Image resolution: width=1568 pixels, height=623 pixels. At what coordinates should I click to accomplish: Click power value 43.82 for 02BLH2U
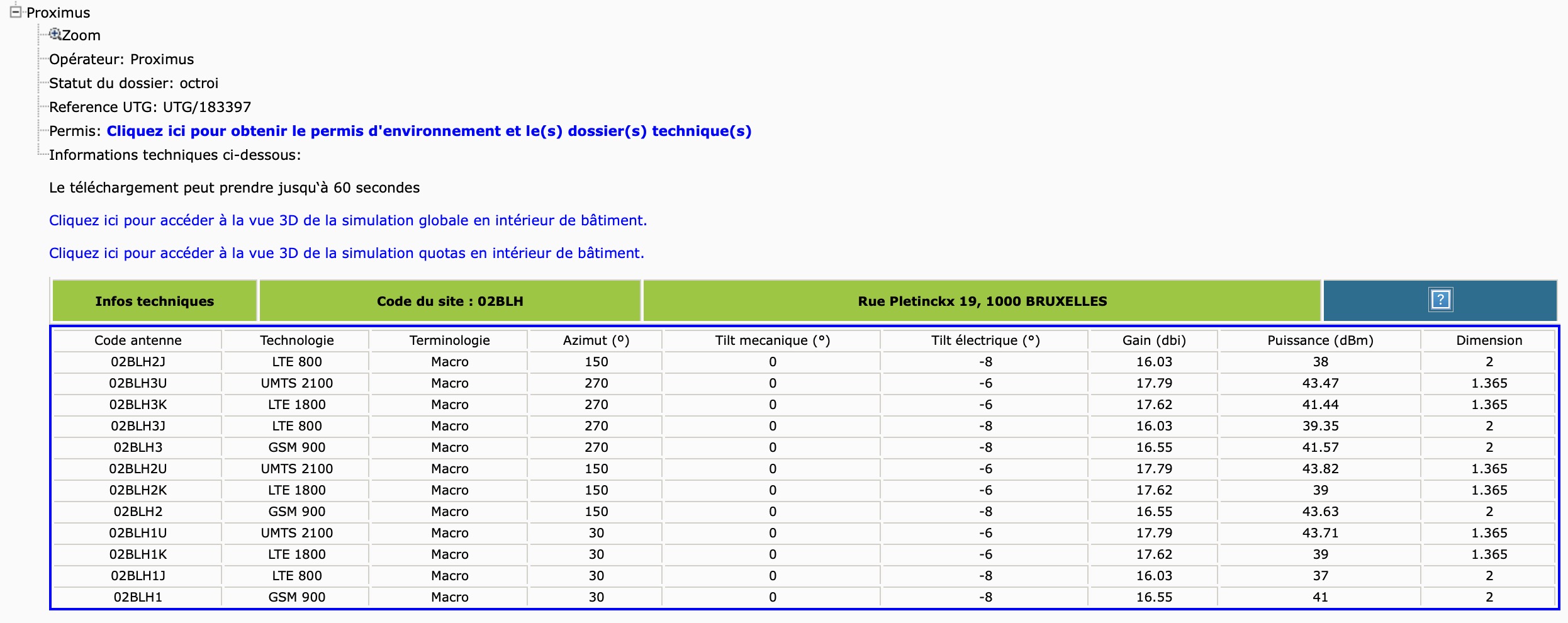pos(1320,469)
